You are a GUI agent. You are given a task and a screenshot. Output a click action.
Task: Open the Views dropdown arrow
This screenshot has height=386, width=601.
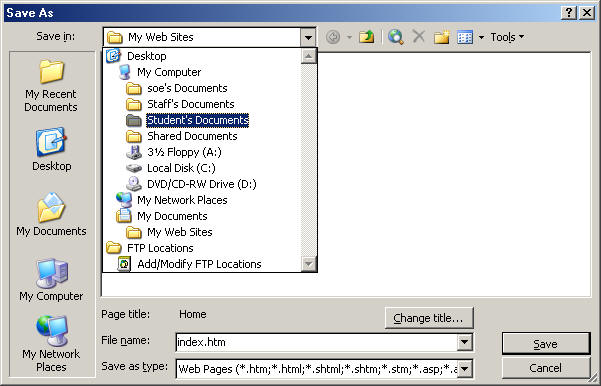tap(481, 37)
